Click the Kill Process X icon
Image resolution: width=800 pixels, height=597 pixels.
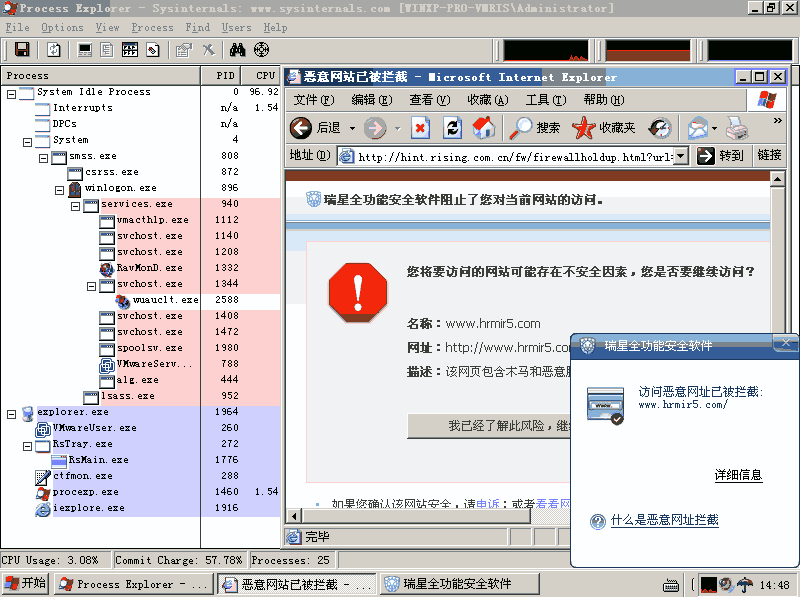(209, 50)
